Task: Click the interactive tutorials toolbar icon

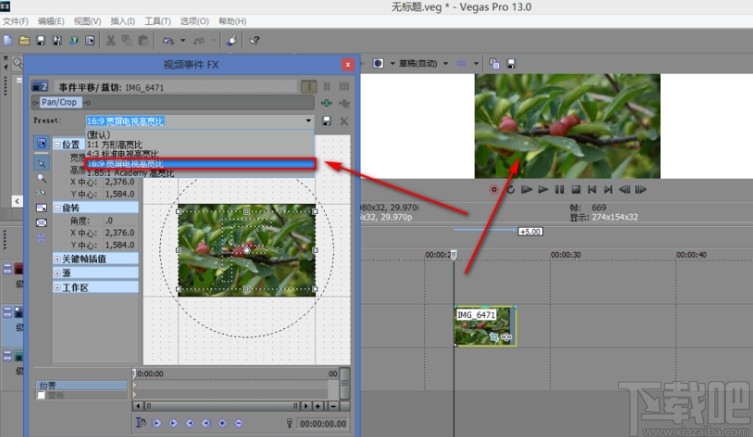Action: [x=231, y=40]
